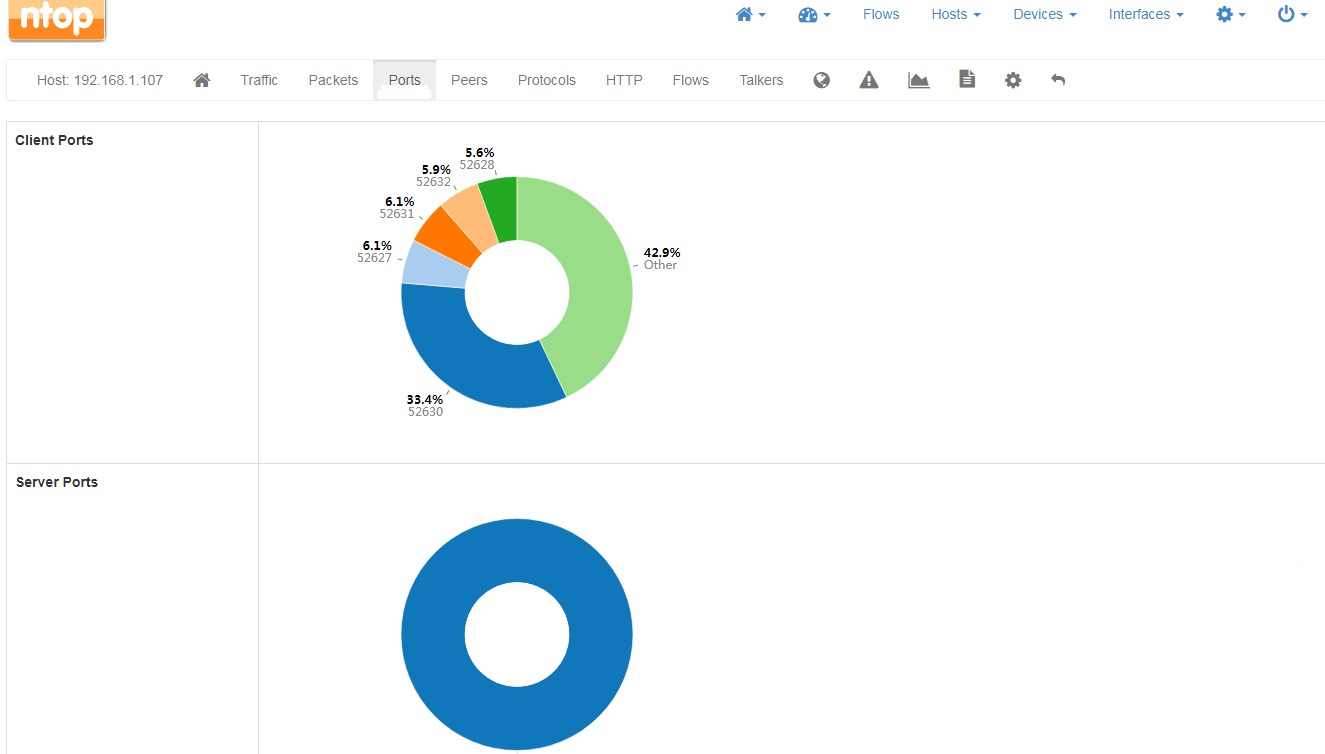
Task: Expand the Interfaces dropdown menu
Action: pos(1146,15)
